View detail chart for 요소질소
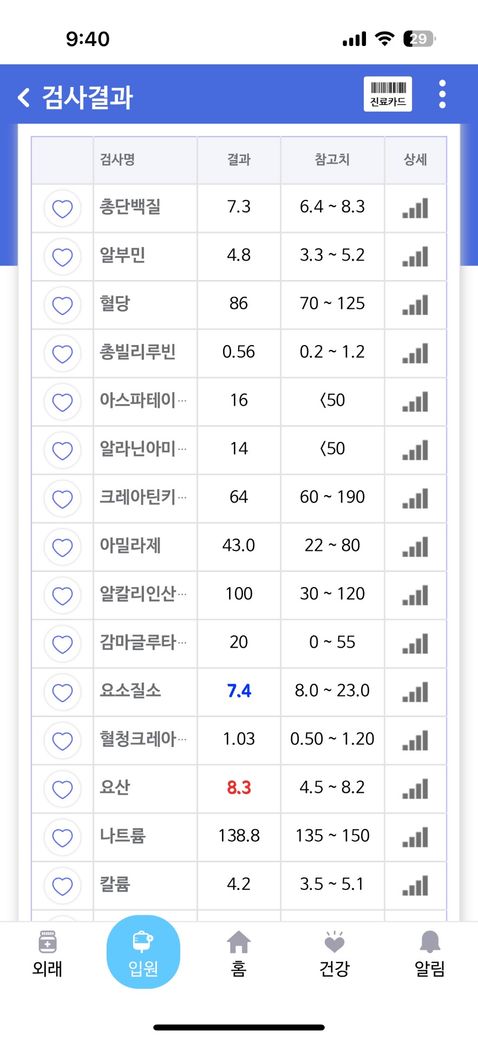 coord(415,692)
